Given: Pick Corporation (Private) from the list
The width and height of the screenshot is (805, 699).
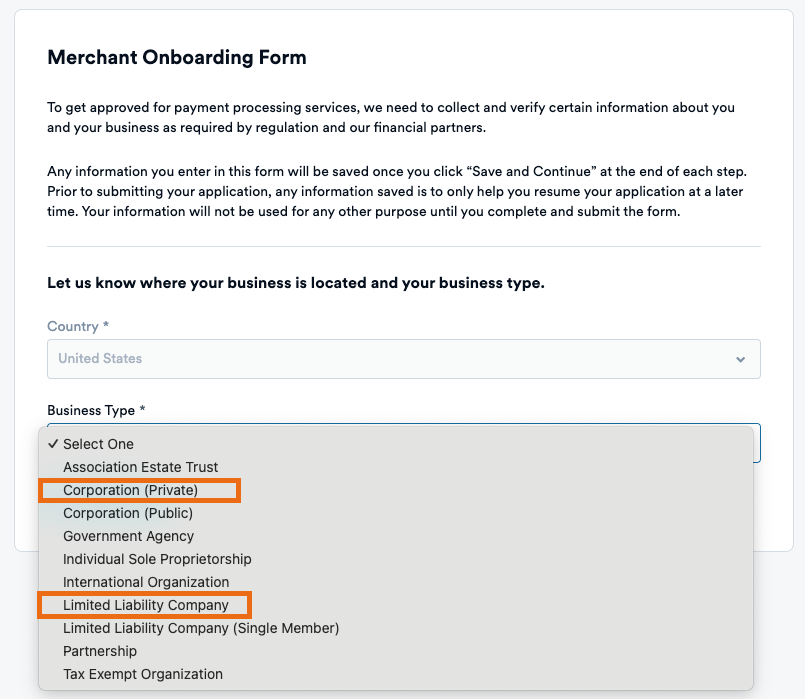Looking at the screenshot, I should click(x=131, y=490).
